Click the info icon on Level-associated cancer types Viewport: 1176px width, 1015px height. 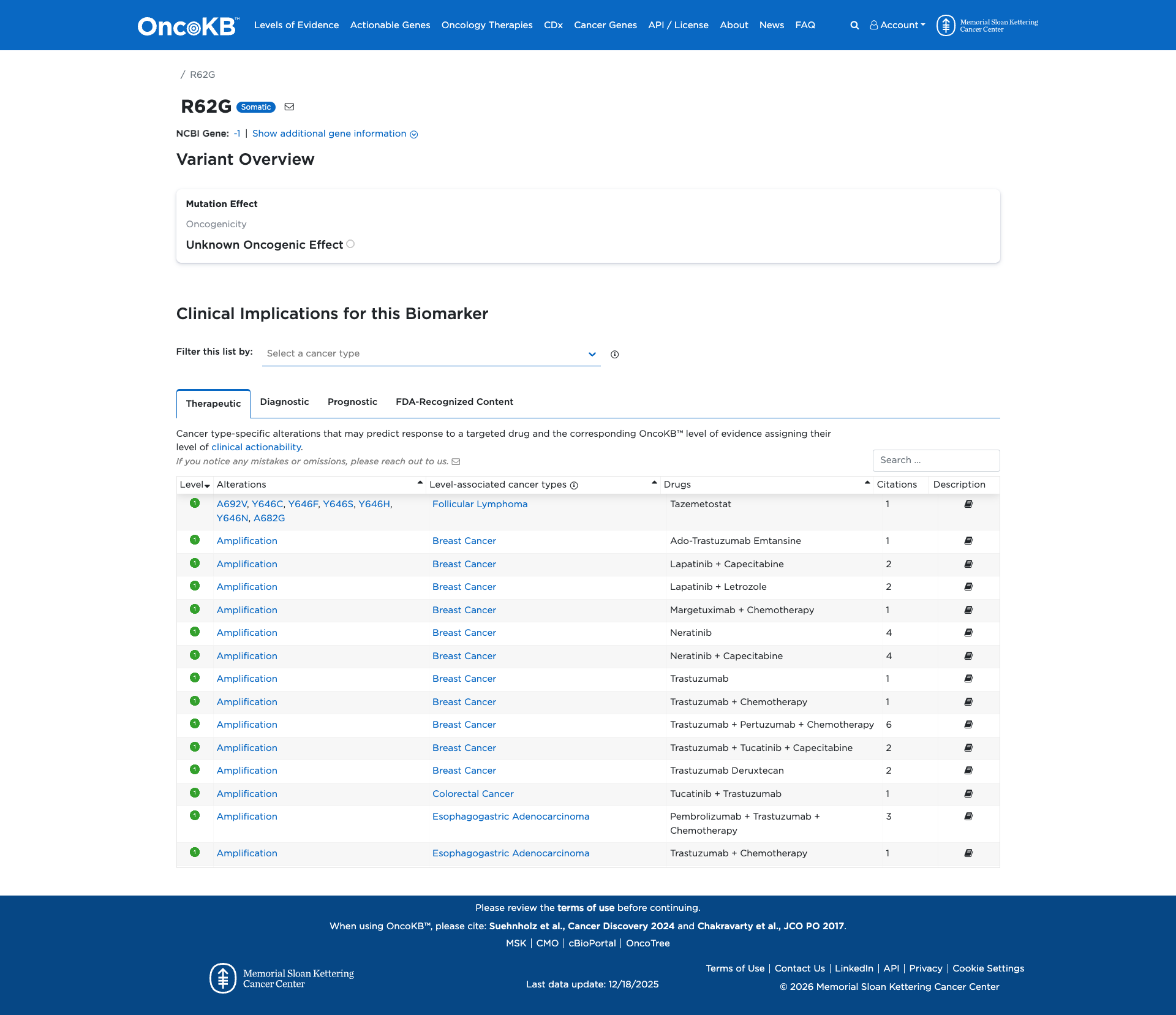(574, 485)
